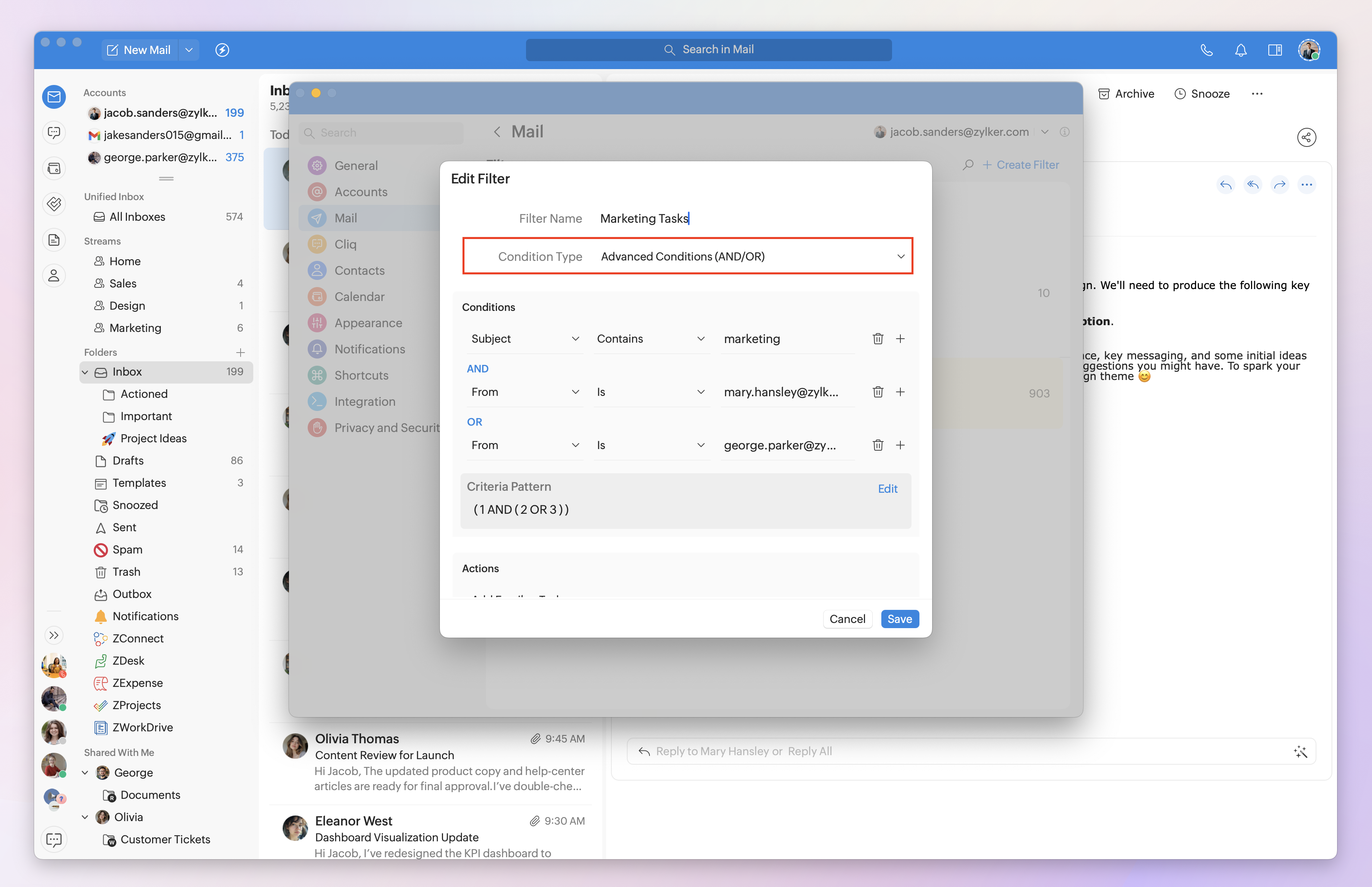The image size is (1372, 887).
Task: Add a new folder with plus icon
Action: pos(241,352)
